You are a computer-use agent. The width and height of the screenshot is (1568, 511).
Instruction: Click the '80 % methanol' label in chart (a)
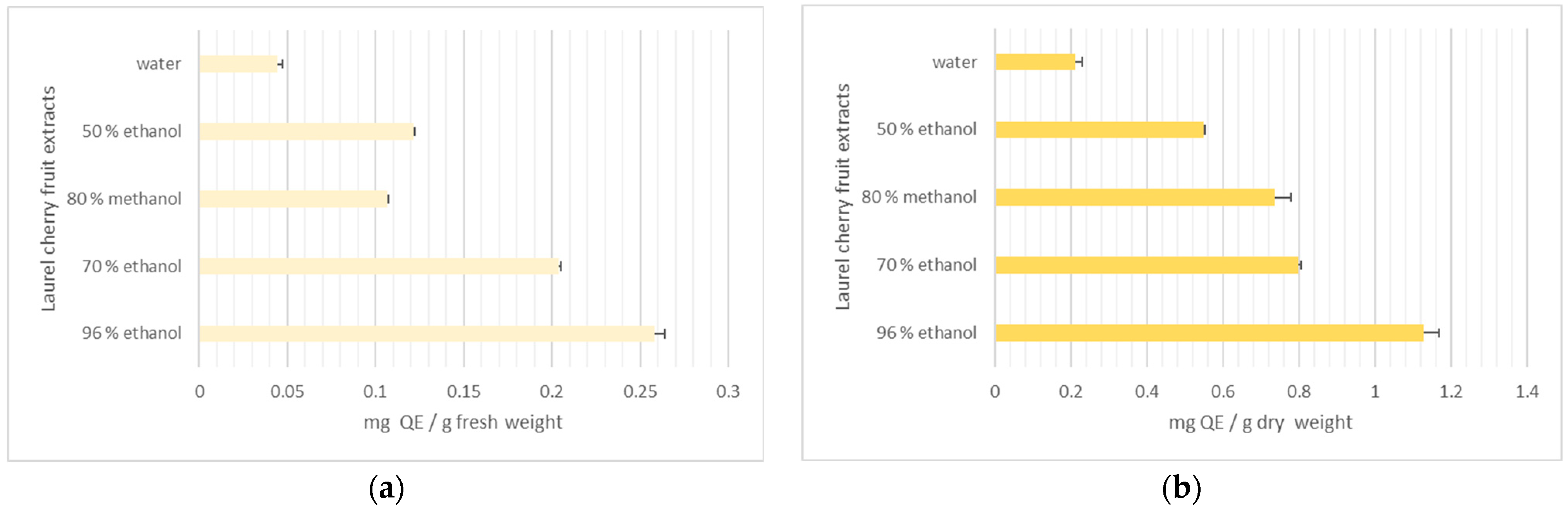click(124, 199)
